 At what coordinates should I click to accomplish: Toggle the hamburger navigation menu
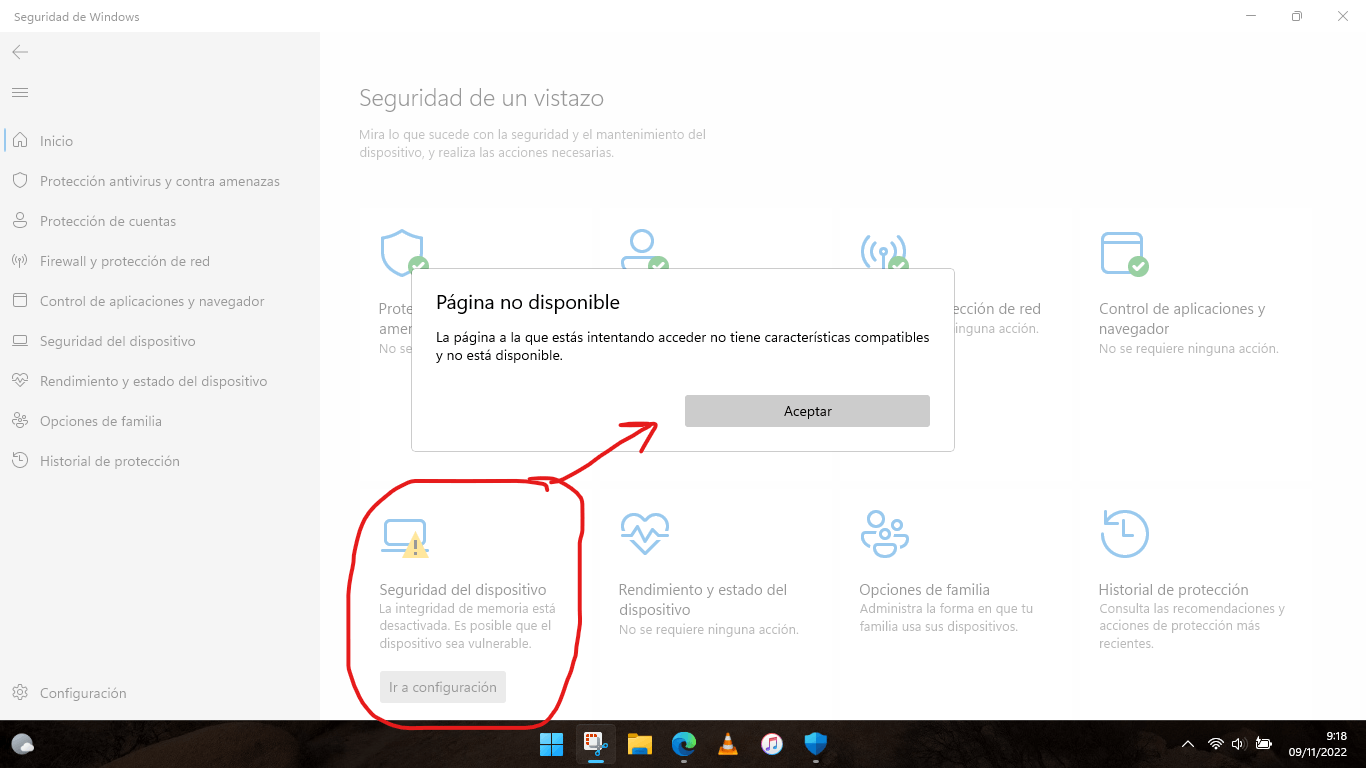[20, 92]
